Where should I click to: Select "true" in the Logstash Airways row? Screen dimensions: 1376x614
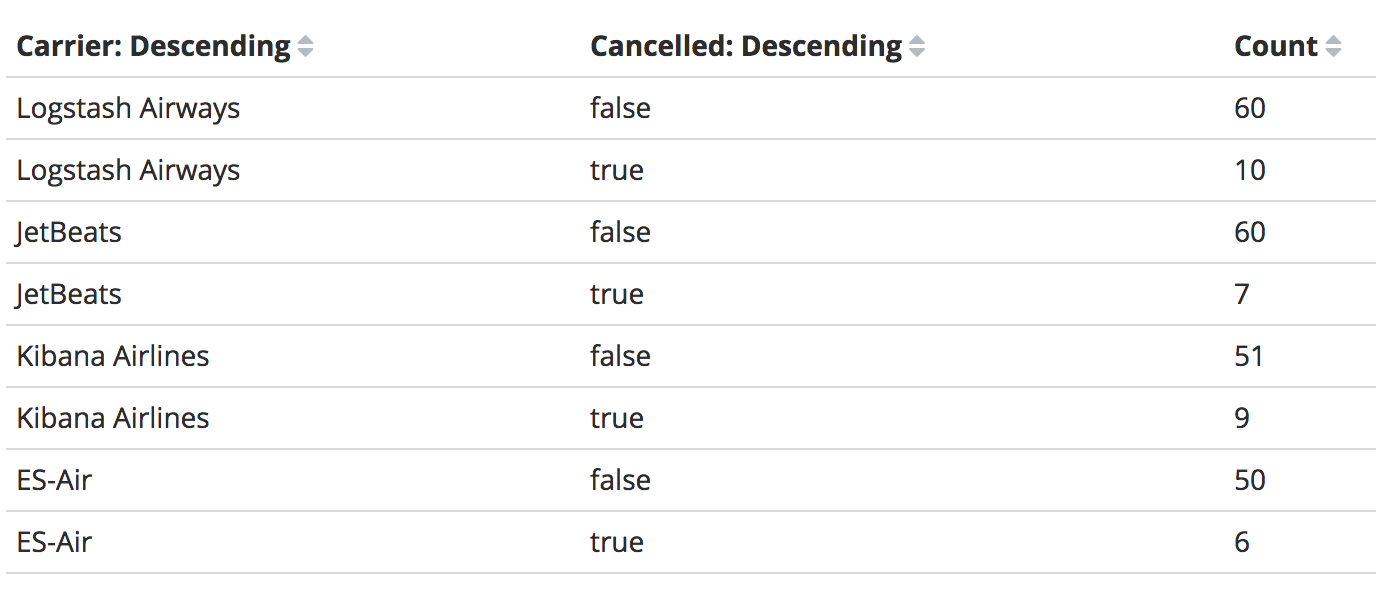point(617,170)
